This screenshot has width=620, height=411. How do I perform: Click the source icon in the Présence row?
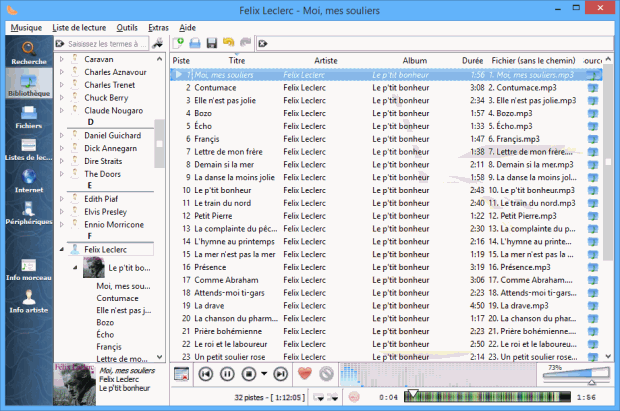(593, 267)
